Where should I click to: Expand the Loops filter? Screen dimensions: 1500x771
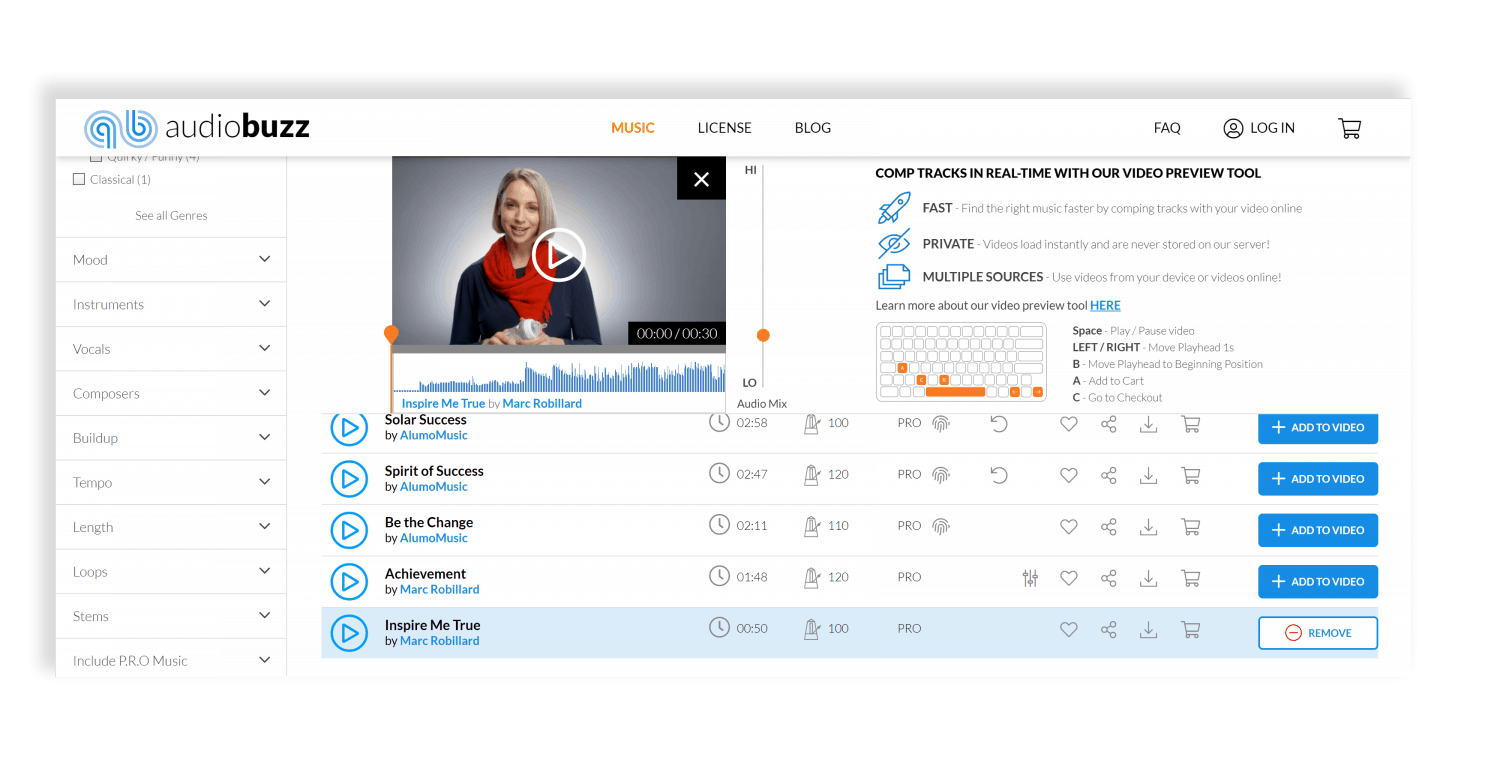click(171, 572)
